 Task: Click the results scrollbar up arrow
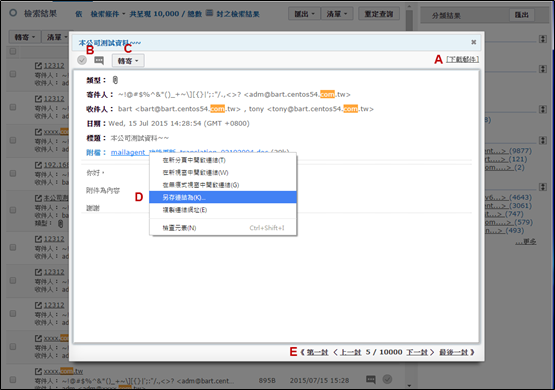click(409, 6)
